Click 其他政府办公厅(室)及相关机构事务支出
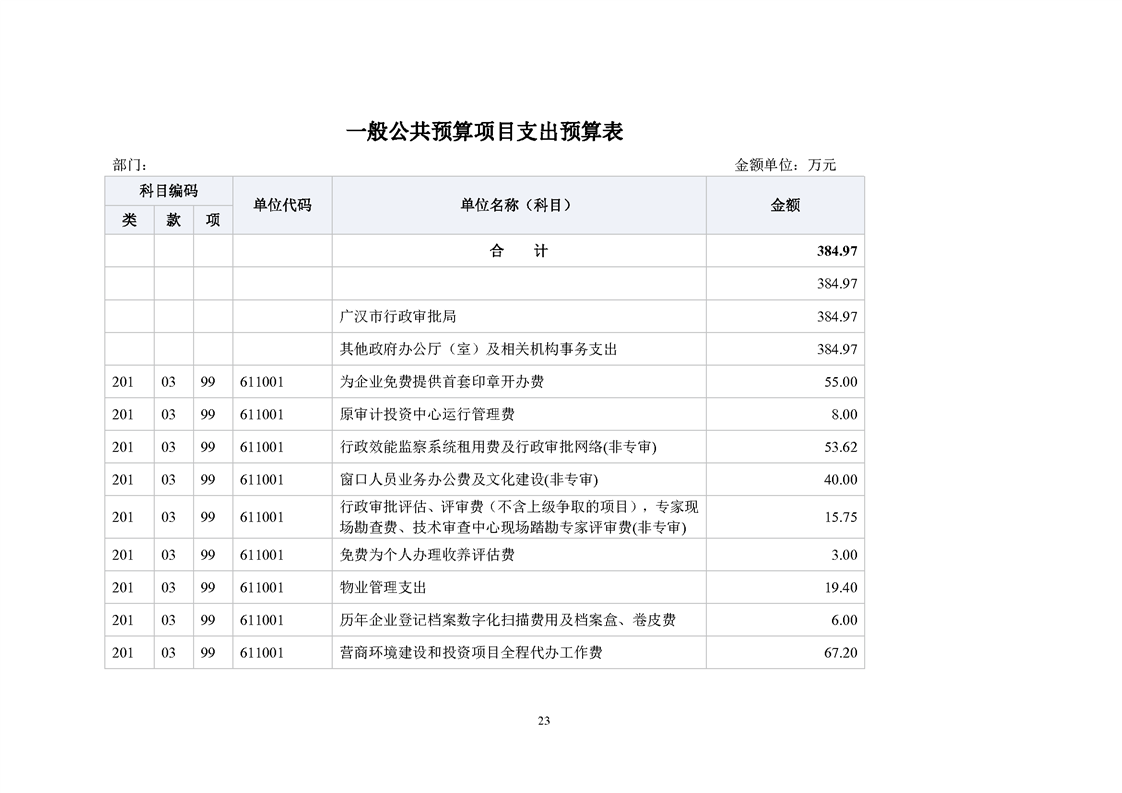This screenshot has height=793, width=1122. point(478,349)
